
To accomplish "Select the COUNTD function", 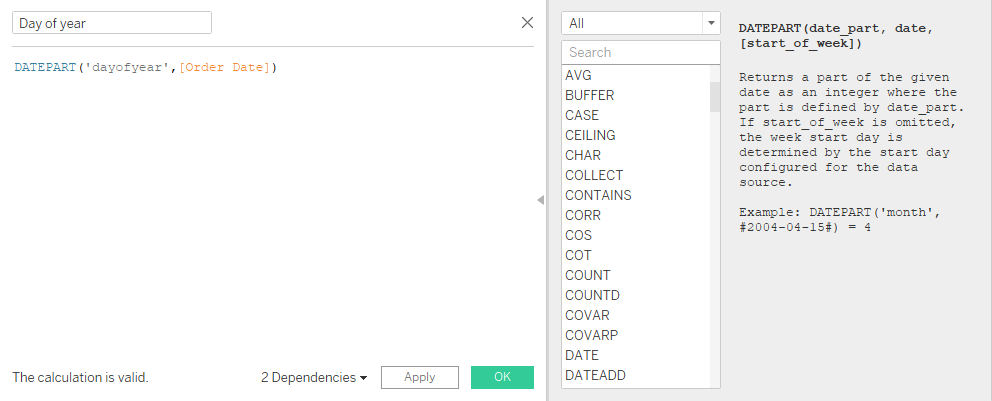I will point(592,295).
